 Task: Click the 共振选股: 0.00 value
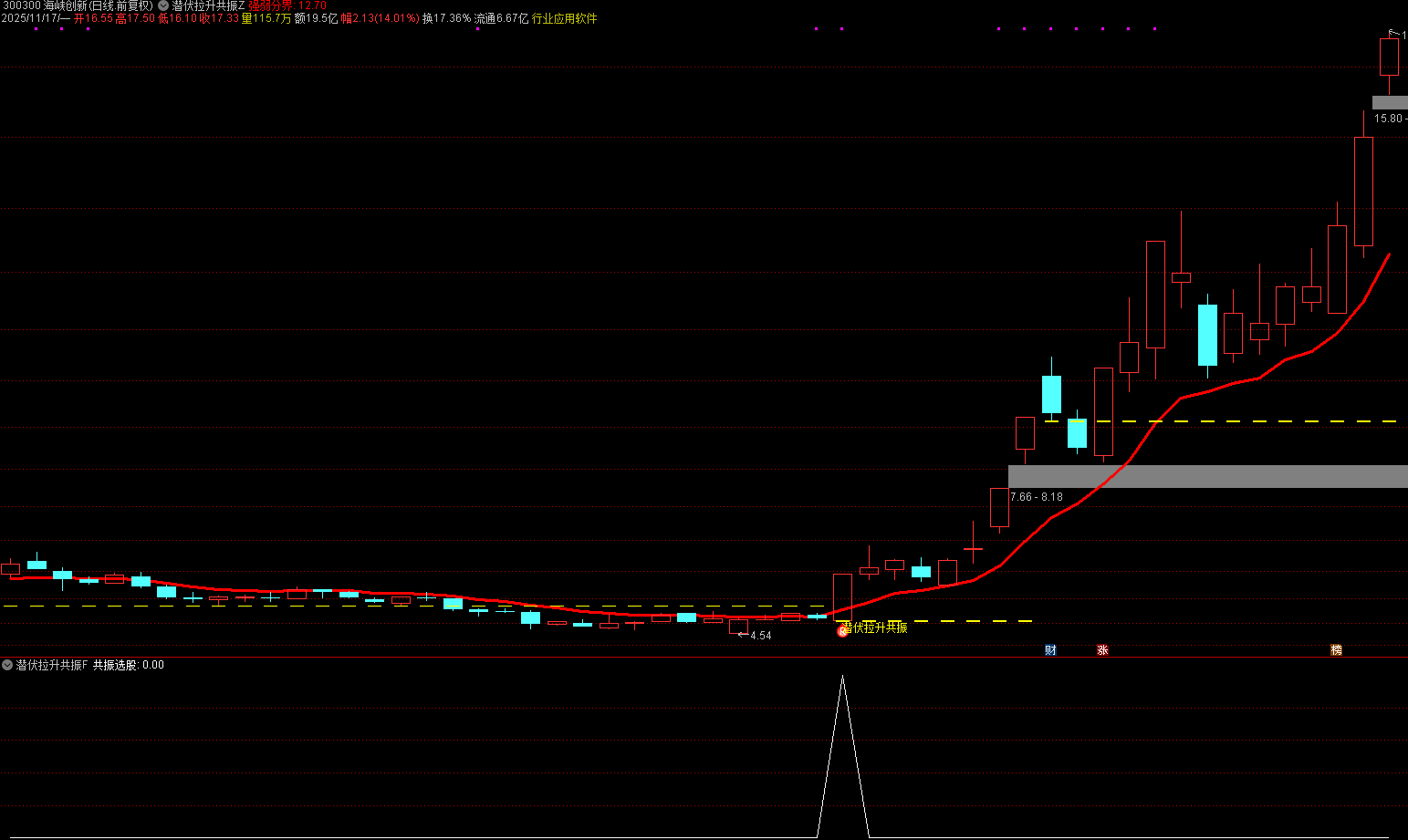pos(129,665)
